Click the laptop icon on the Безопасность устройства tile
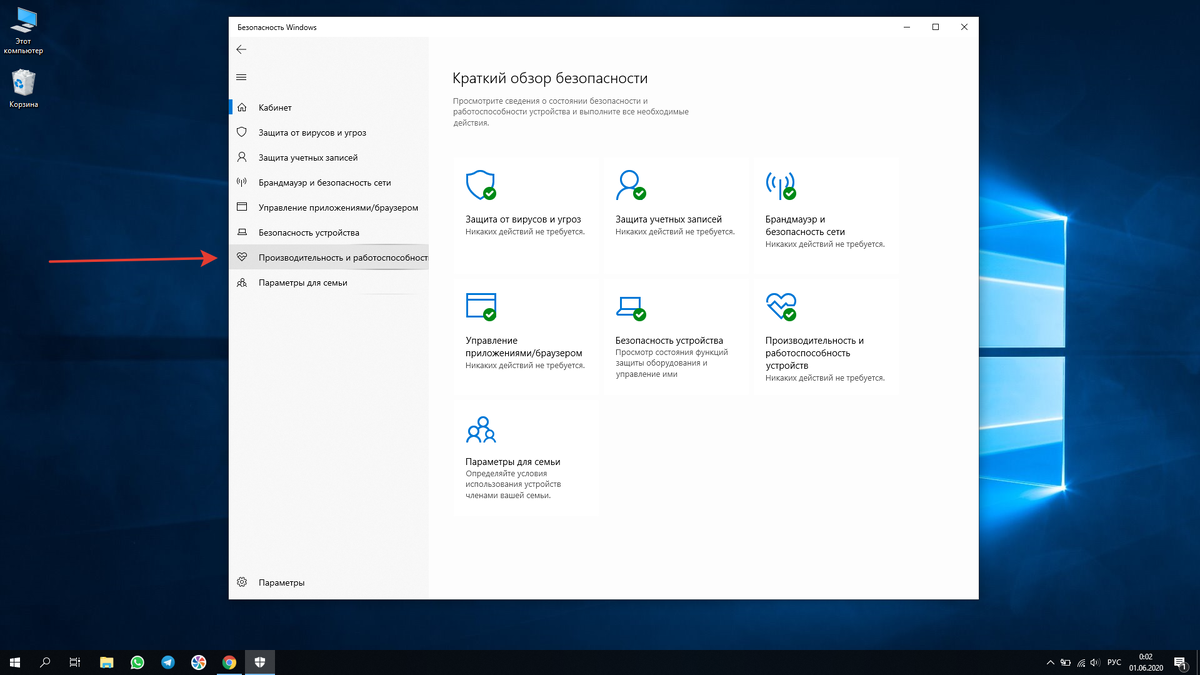 (631, 306)
